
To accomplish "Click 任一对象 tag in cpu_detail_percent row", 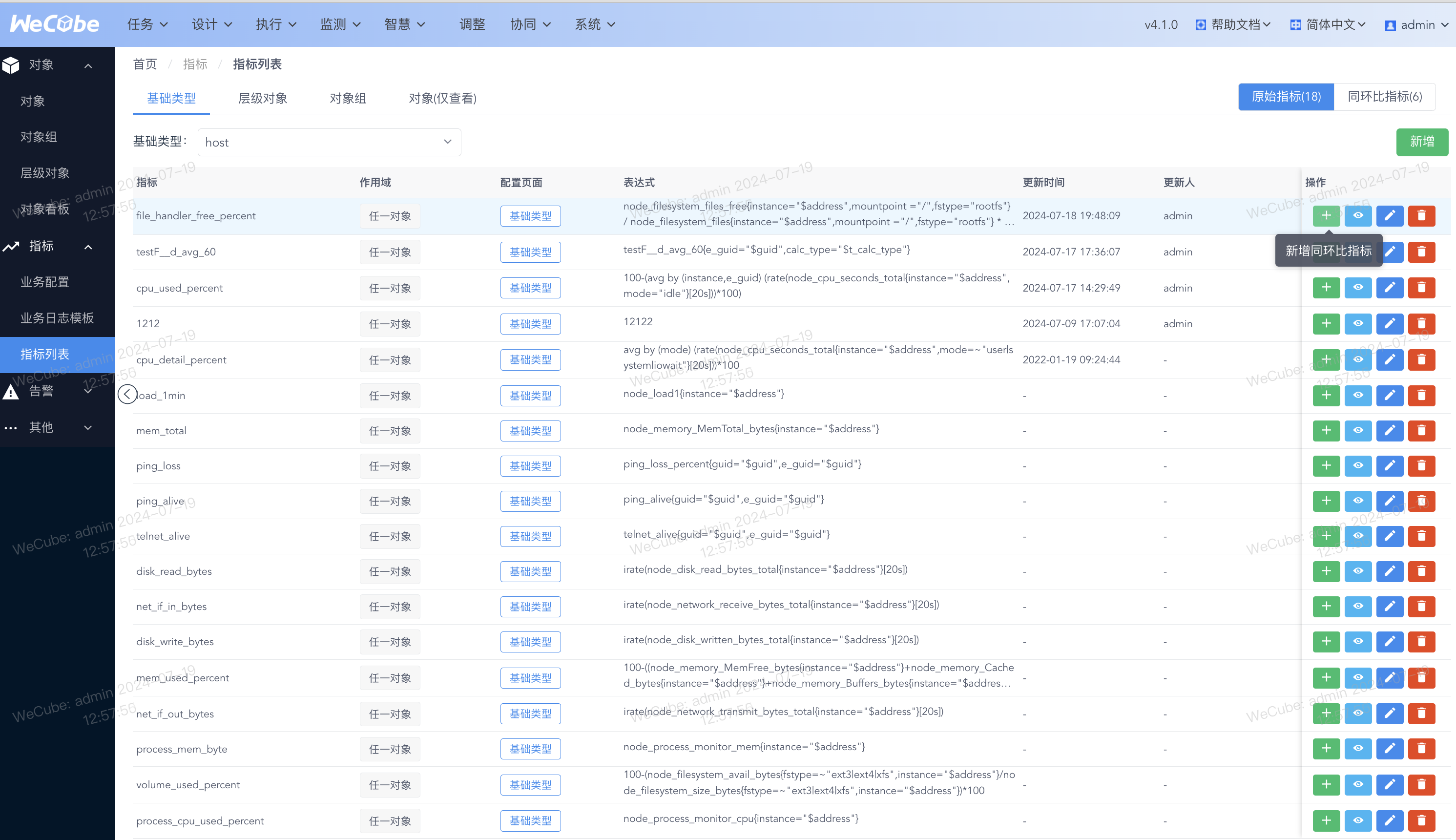I will 390,359.
